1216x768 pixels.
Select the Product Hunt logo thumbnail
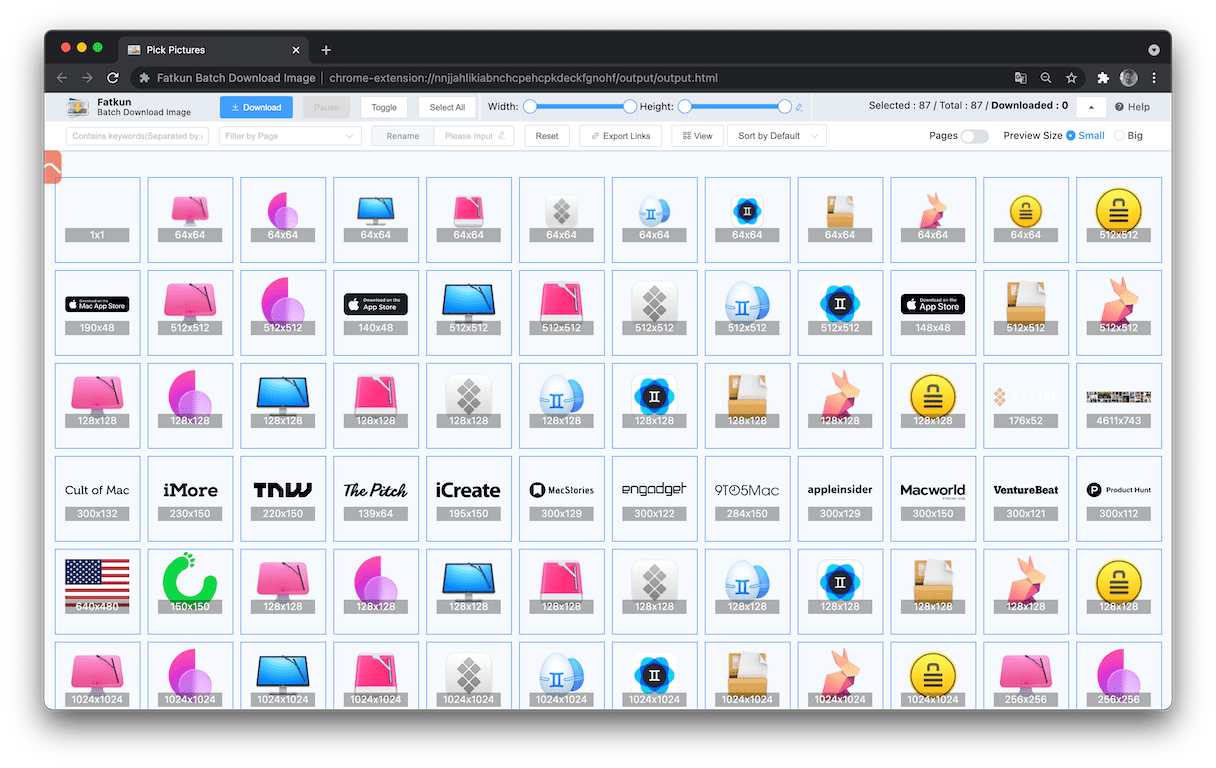1119,499
